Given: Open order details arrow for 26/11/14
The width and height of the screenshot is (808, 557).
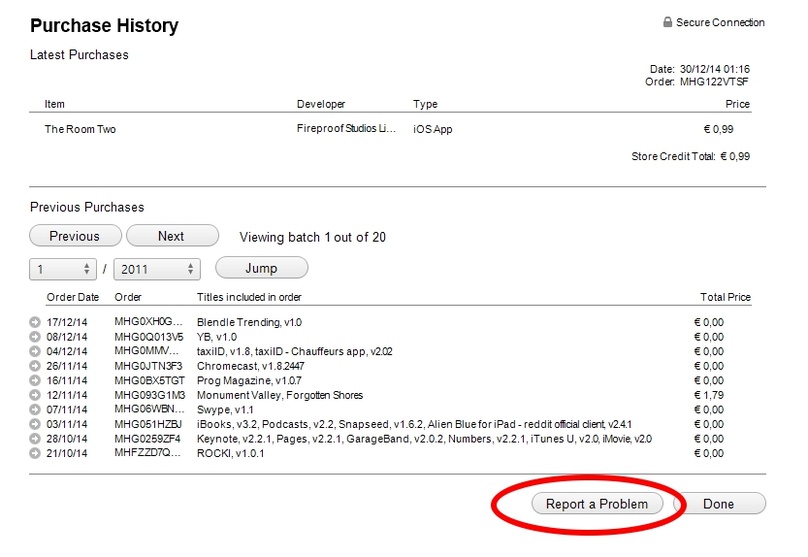Looking at the screenshot, I should pos(35,366).
